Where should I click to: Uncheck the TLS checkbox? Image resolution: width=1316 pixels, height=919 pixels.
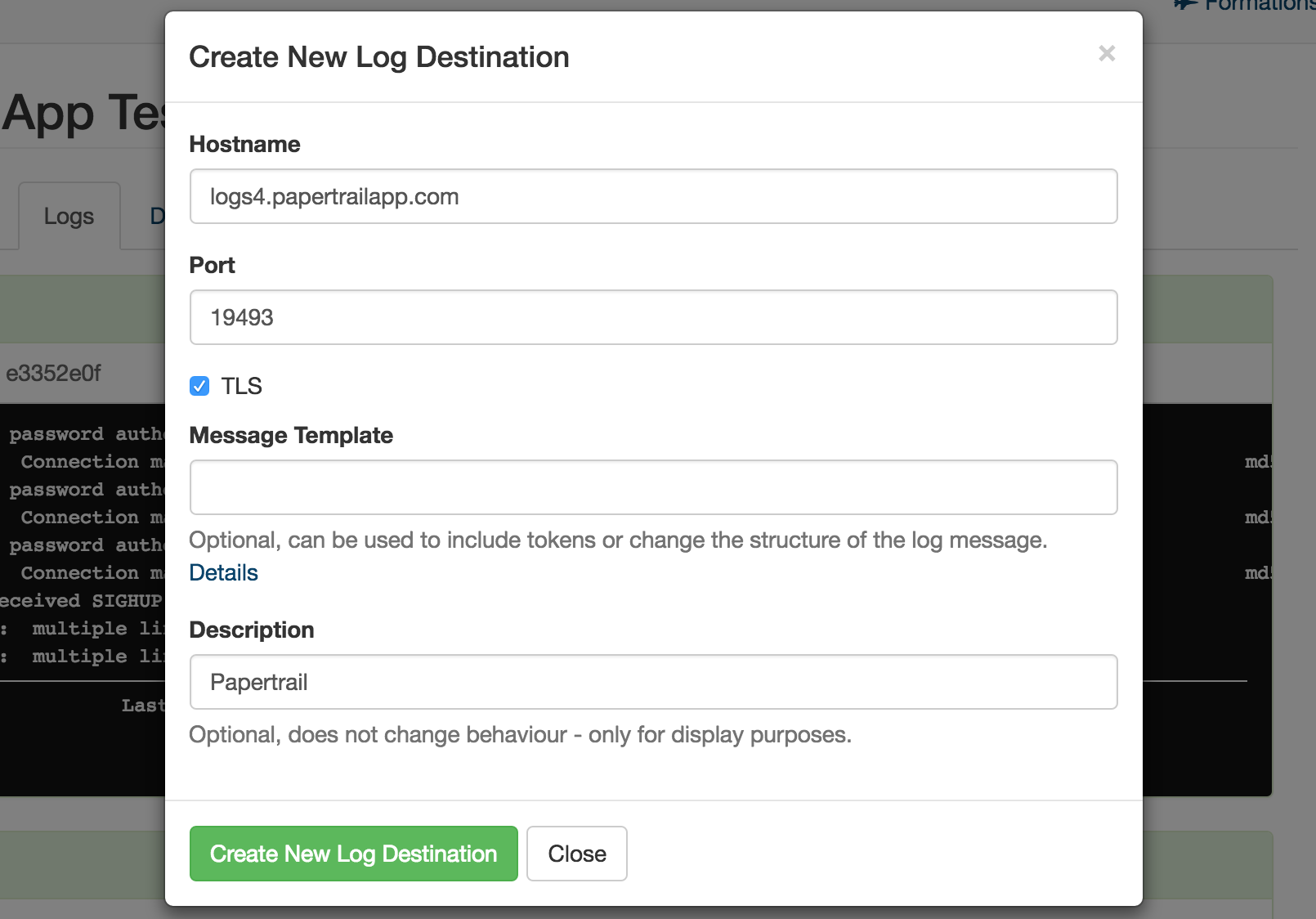tap(199, 386)
